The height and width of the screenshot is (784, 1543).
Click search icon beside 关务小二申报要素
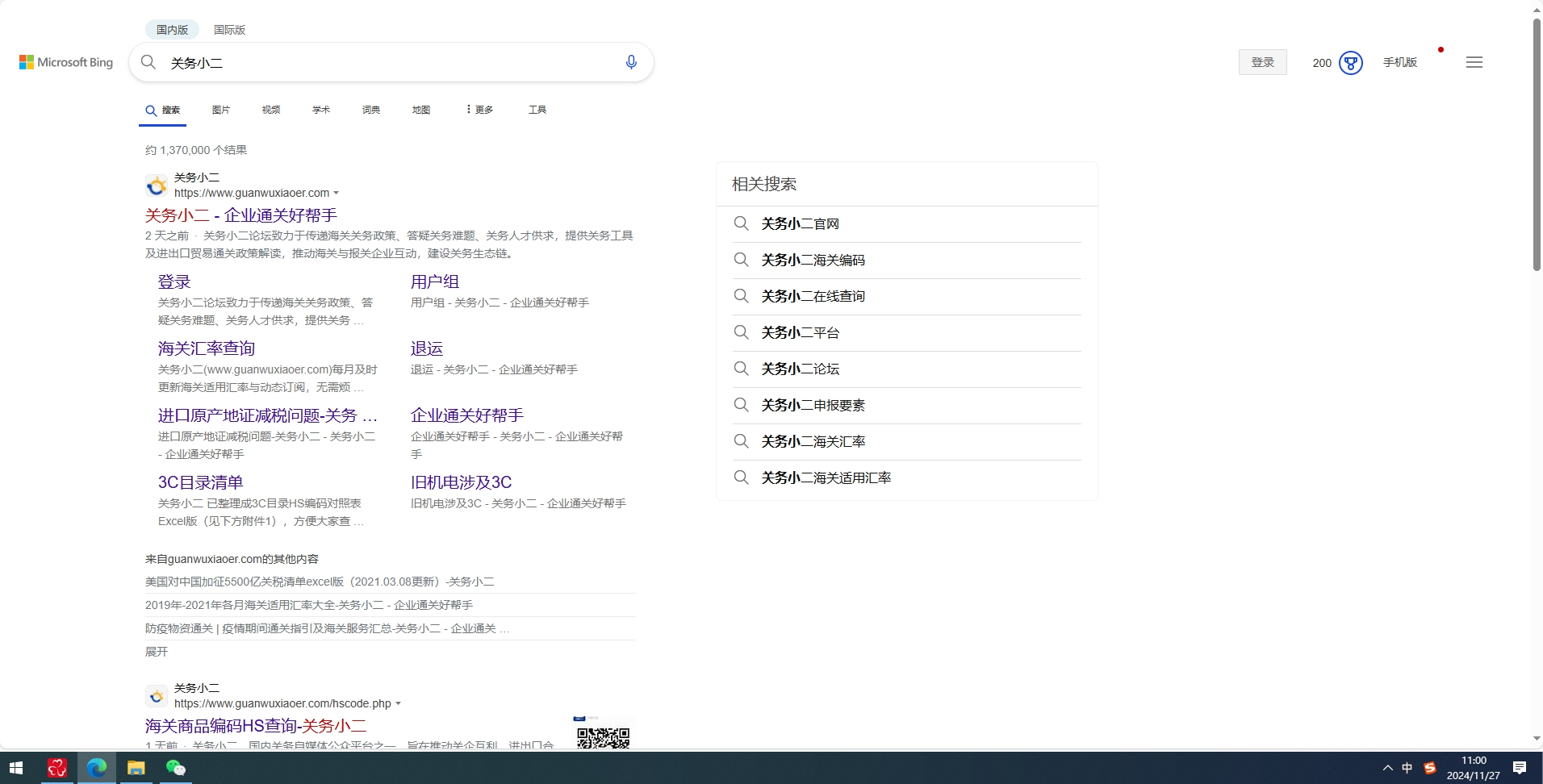pos(741,405)
